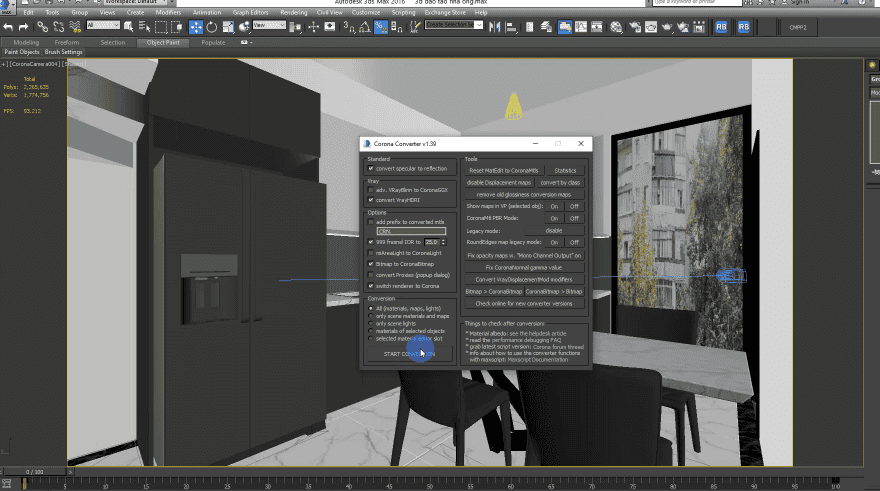The height and width of the screenshot is (491, 880).
Task: Switch to the Modeling ribbon tab
Action: [x=26, y=43]
